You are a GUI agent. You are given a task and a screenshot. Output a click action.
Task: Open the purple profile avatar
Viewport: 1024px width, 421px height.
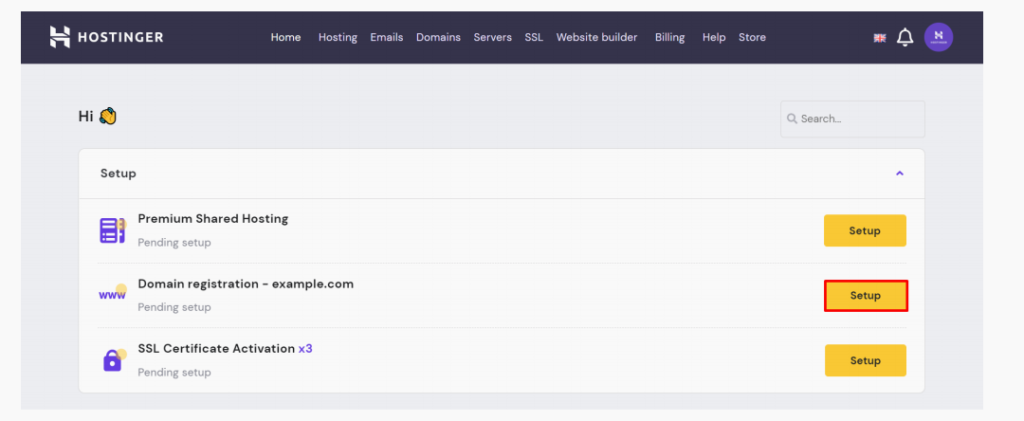(938, 38)
